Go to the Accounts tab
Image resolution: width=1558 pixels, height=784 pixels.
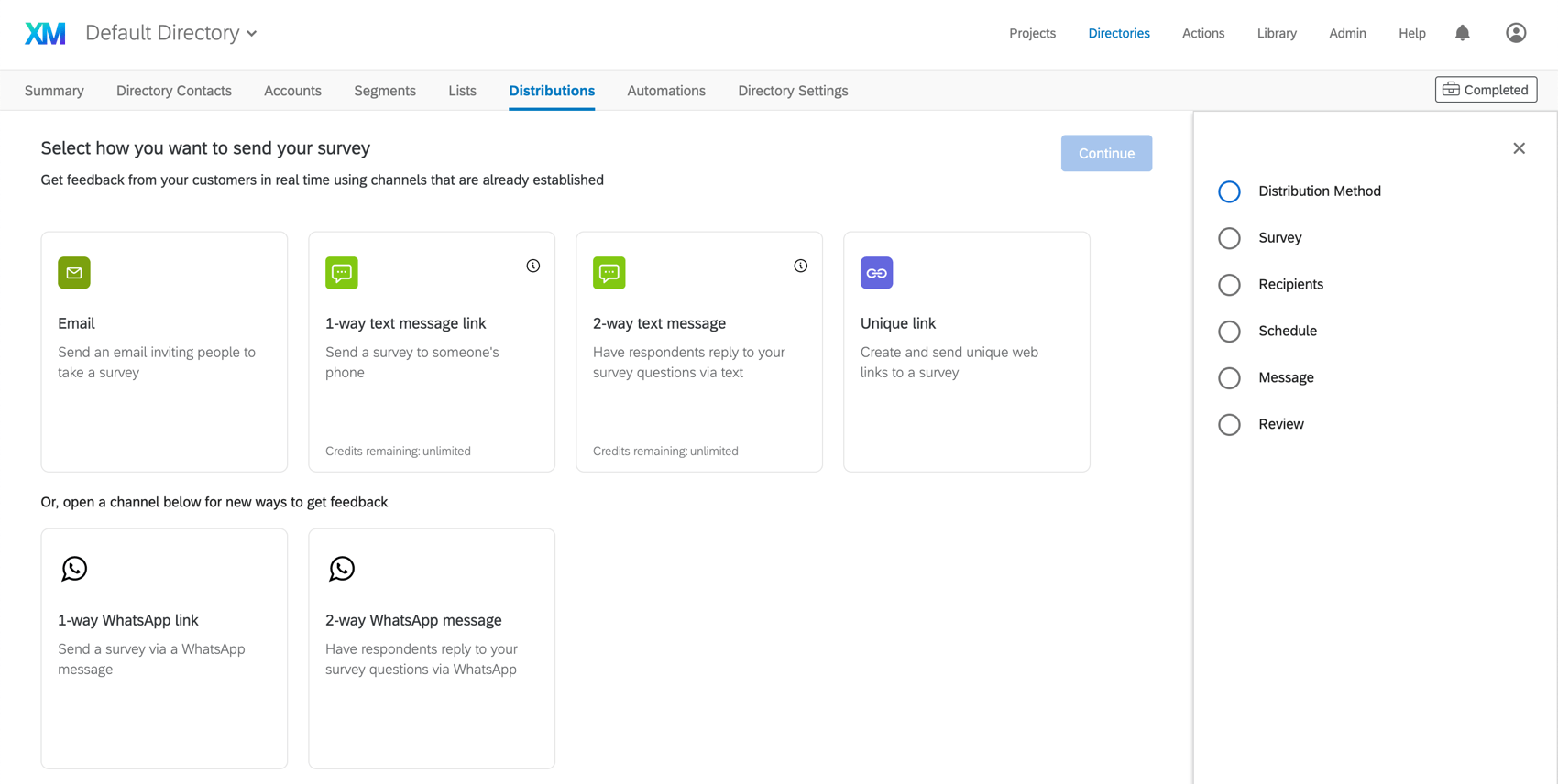(x=292, y=91)
